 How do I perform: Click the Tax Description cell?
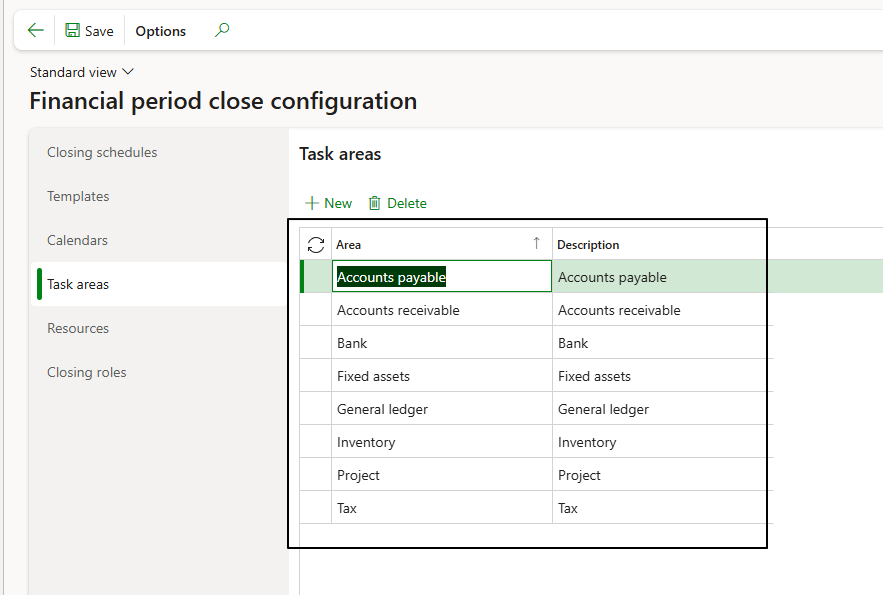pos(660,508)
